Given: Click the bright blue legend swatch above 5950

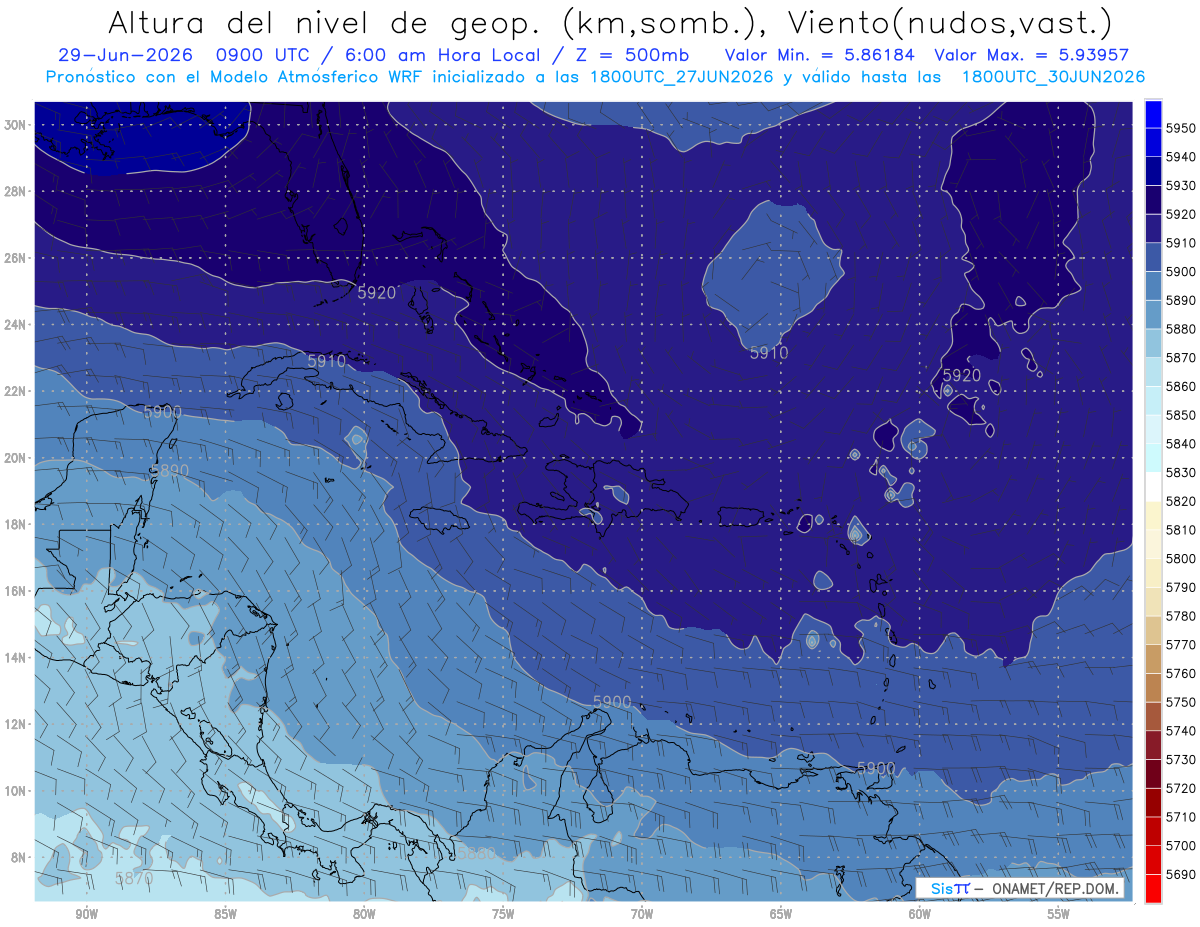Looking at the screenshot, I should point(1153,113).
